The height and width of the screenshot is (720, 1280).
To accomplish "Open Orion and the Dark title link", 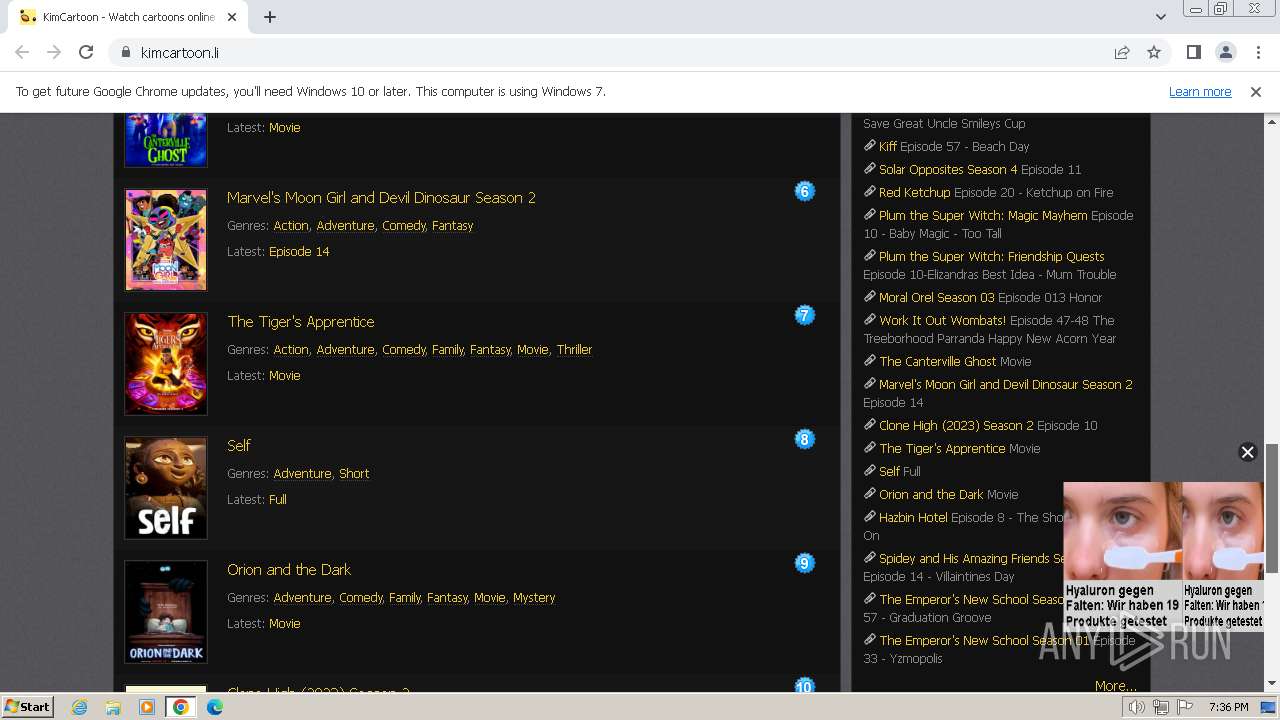I will tap(289, 569).
